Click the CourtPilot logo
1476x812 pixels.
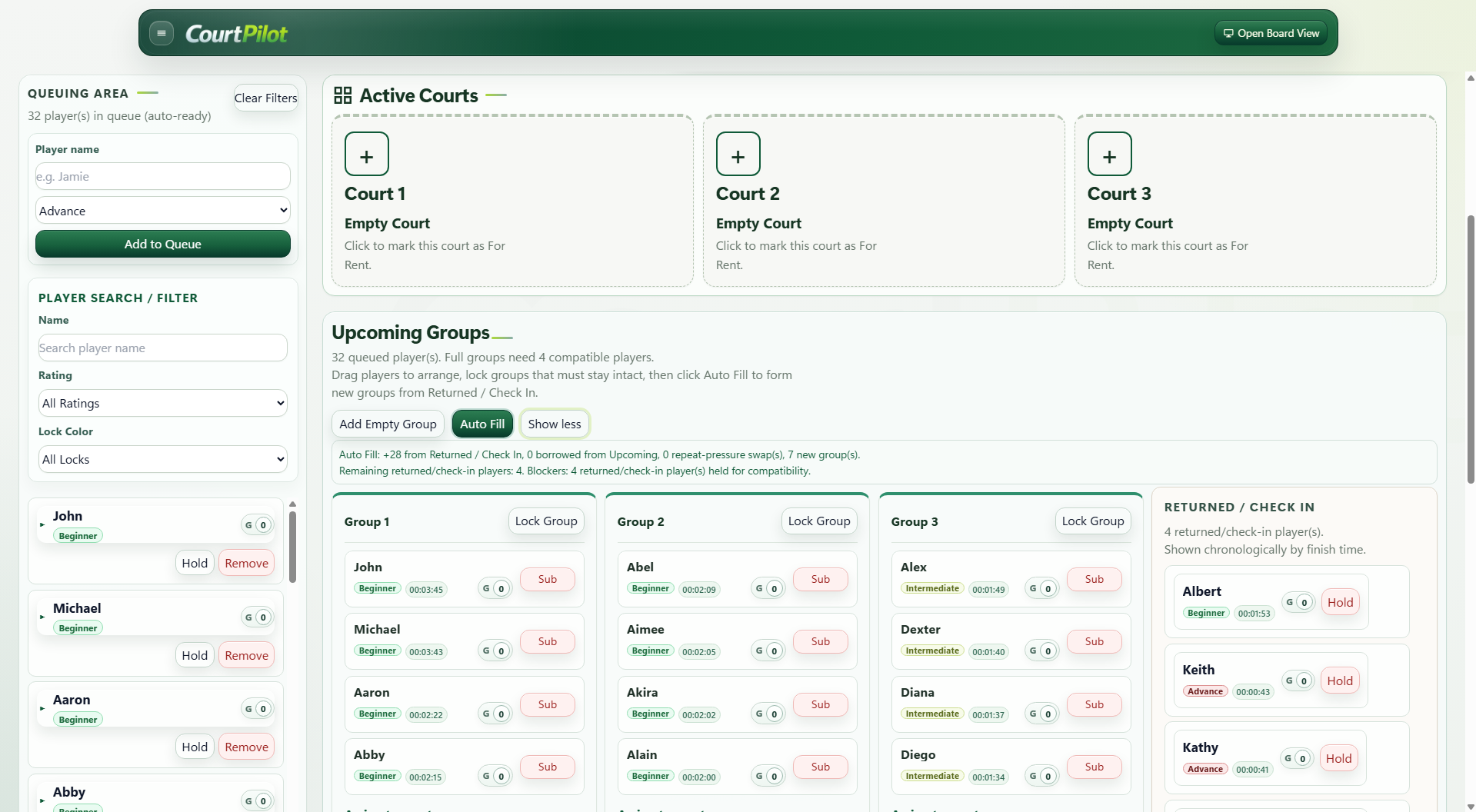pos(236,34)
